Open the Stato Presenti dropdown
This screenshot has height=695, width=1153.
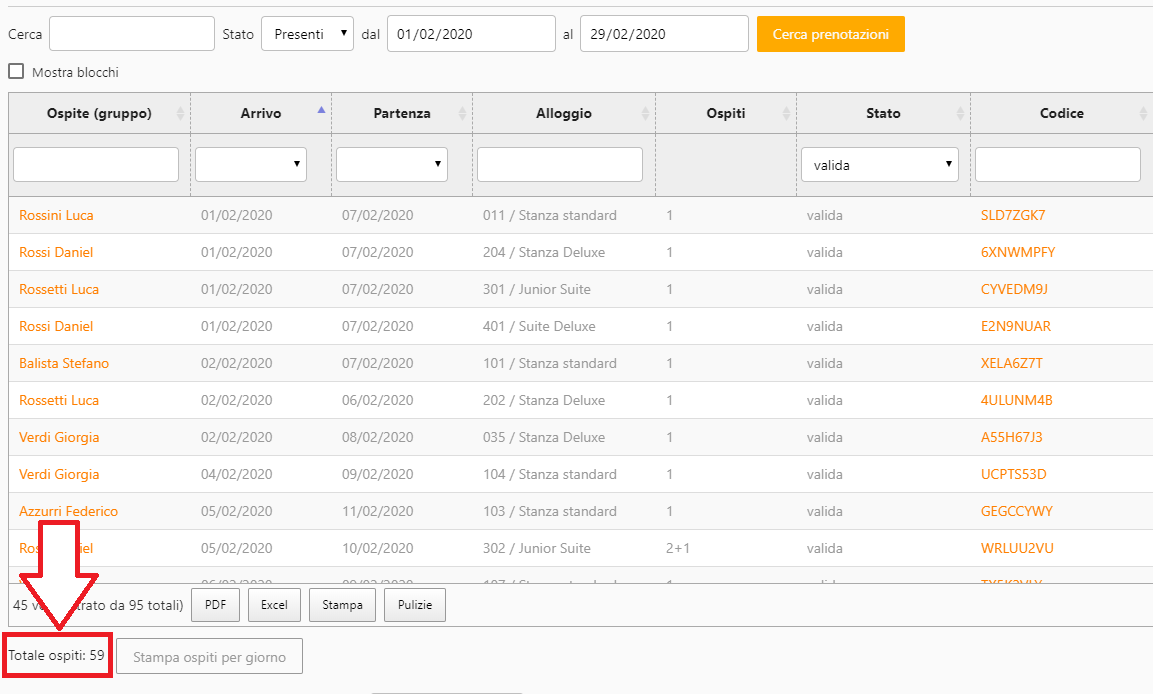tap(307, 34)
